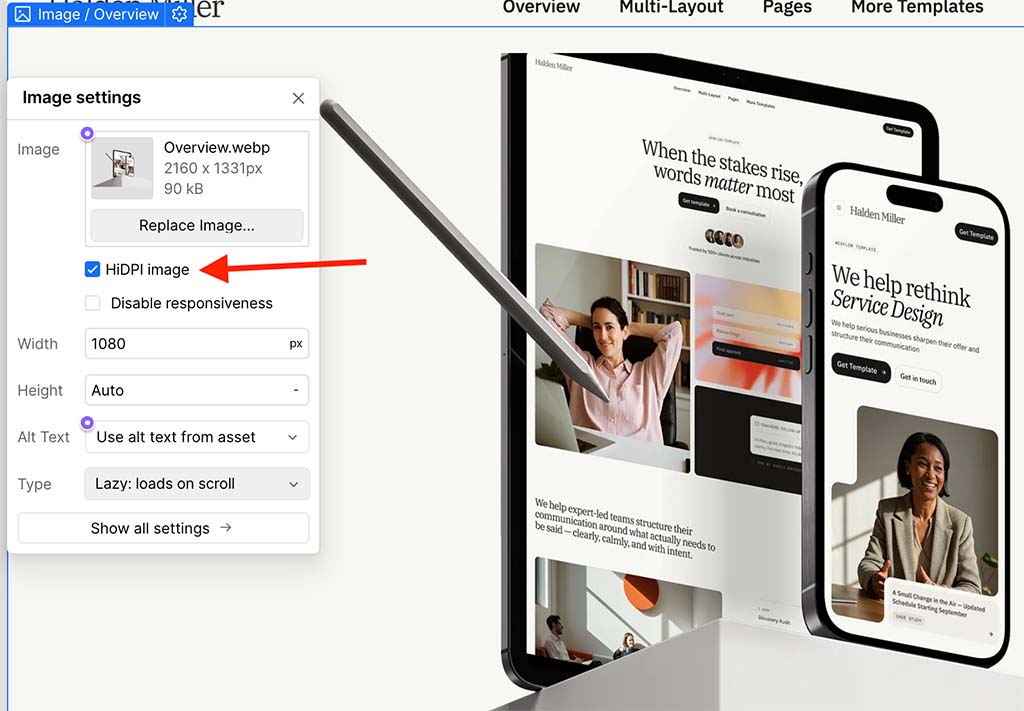Open the More Templates nav link
Viewport: 1024px width, 711px height.
[918, 7]
